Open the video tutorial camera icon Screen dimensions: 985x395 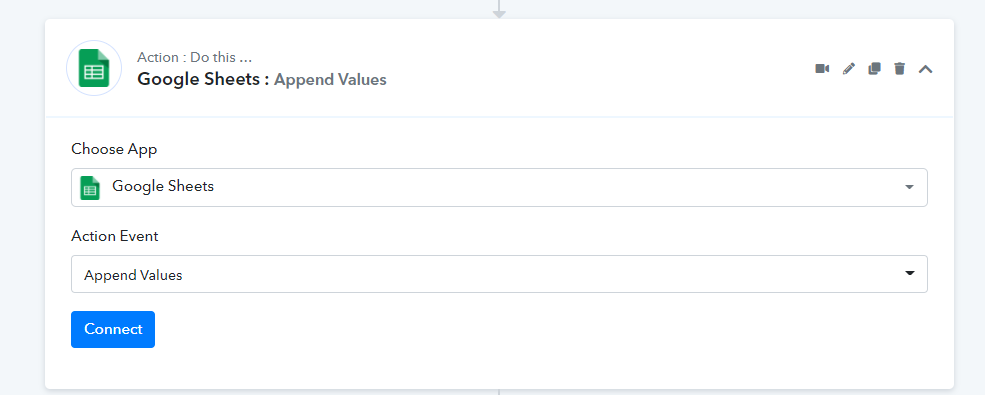[x=822, y=68]
